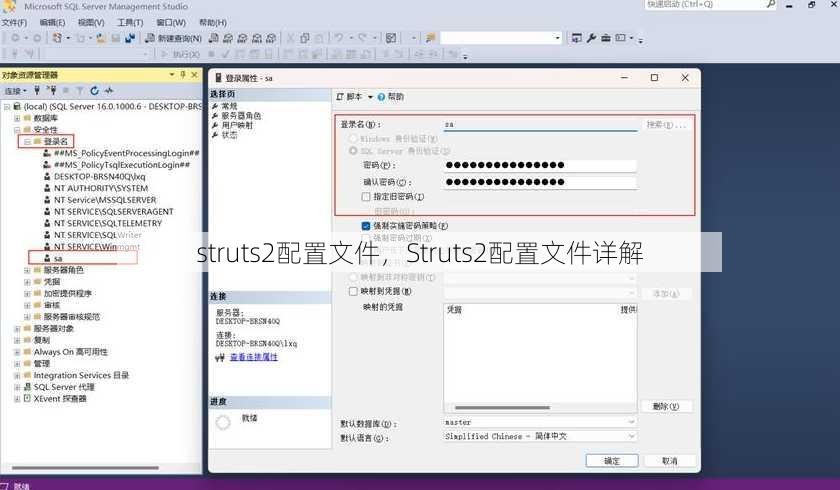Screen dimensions: 840x490
Task: Click the disconnect plug icon in Object Explorer
Action: [x=51, y=91]
